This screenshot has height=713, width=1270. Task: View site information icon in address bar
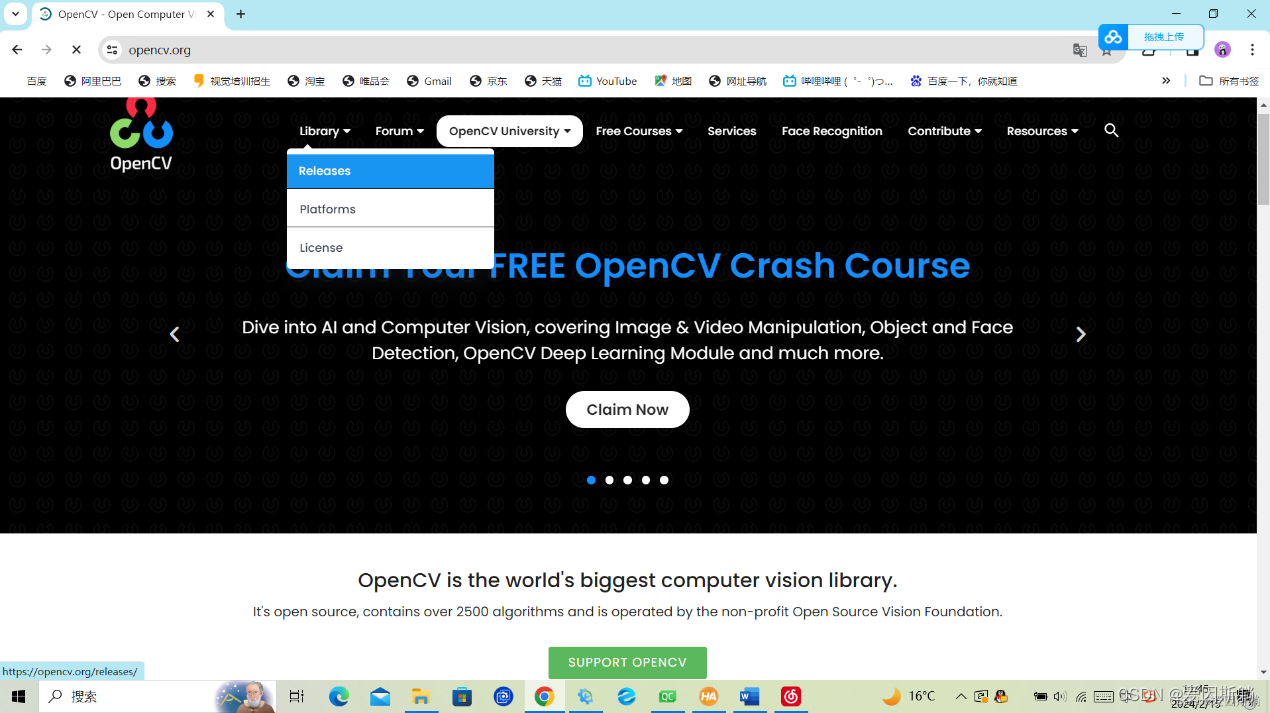[x=112, y=49]
